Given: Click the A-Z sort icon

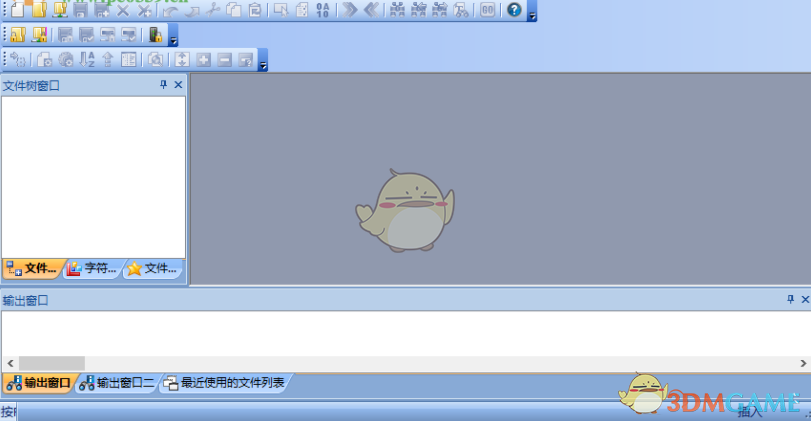Looking at the screenshot, I should [87, 60].
